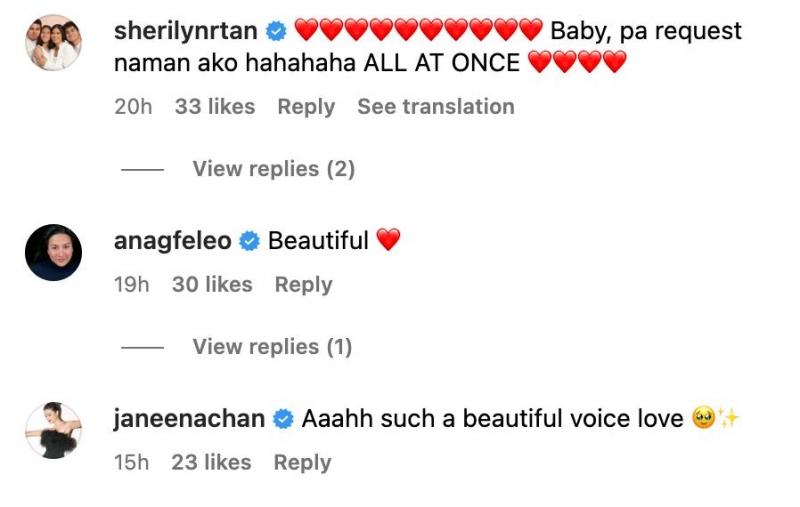Screen dimensions: 800x507
Task: View the 33 likes list
Action: tap(215, 107)
